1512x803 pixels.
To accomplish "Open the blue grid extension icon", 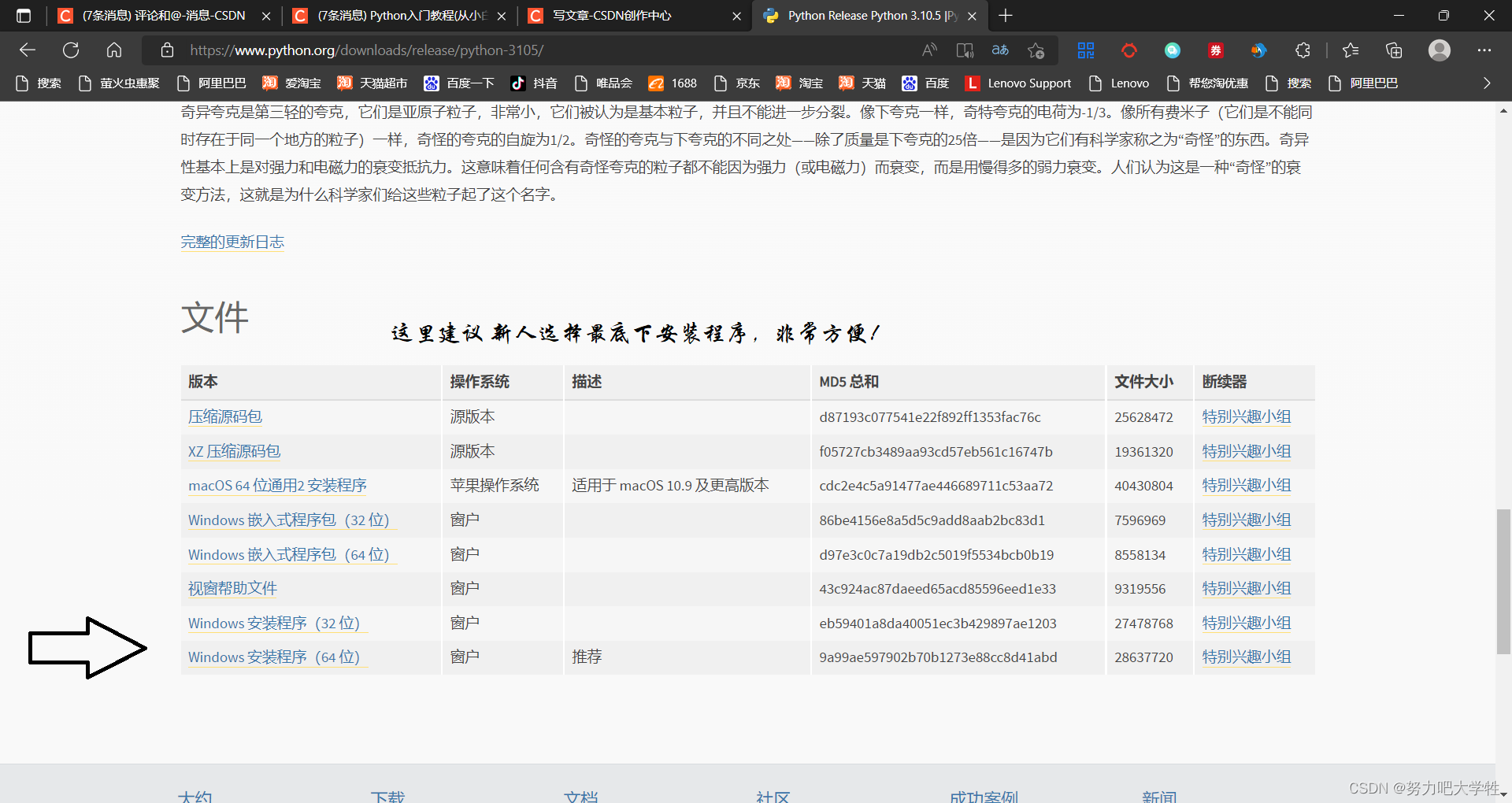I will (x=1086, y=50).
